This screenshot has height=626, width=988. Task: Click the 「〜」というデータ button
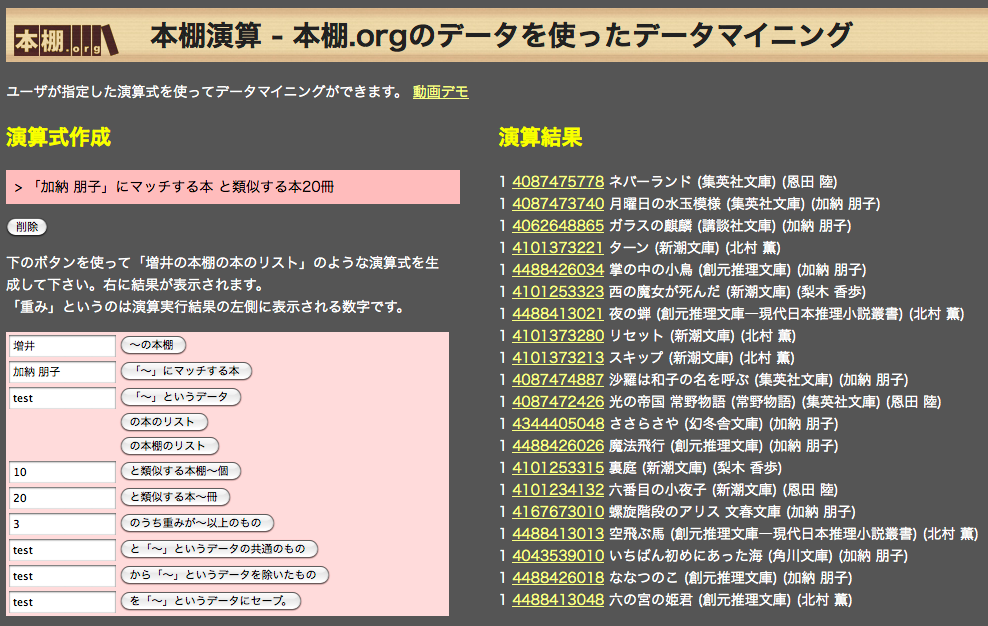(181, 397)
